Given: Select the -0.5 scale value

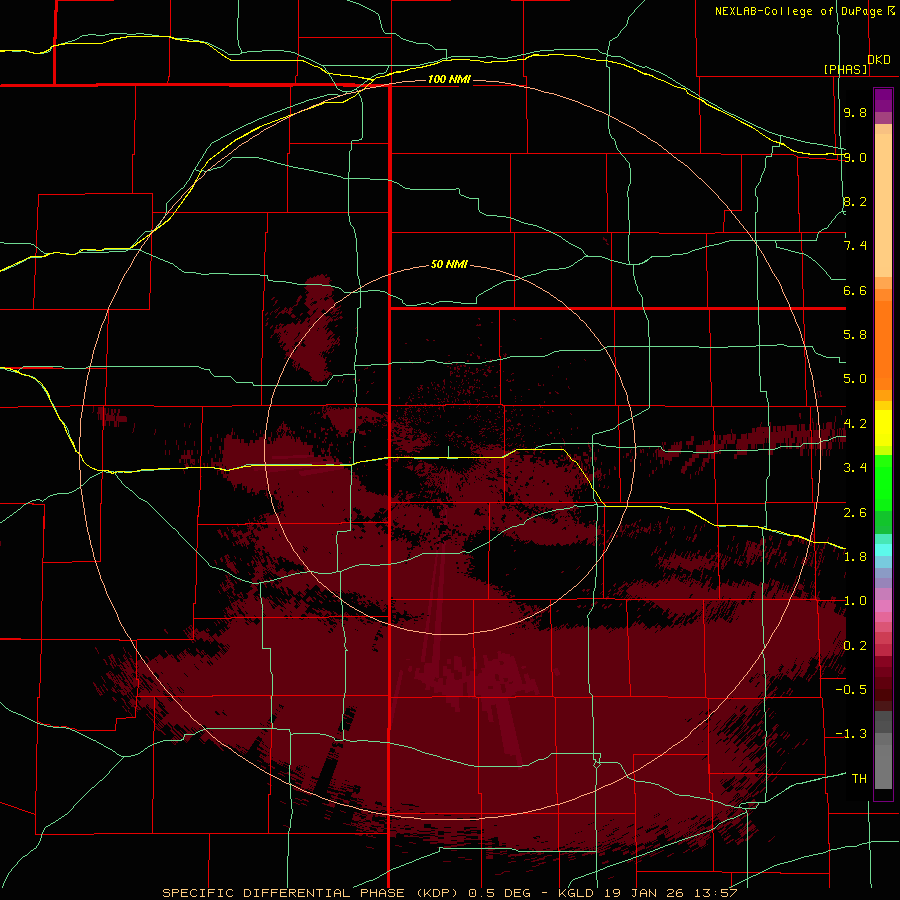Looking at the screenshot, I should pyautogui.click(x=851, y=689).
